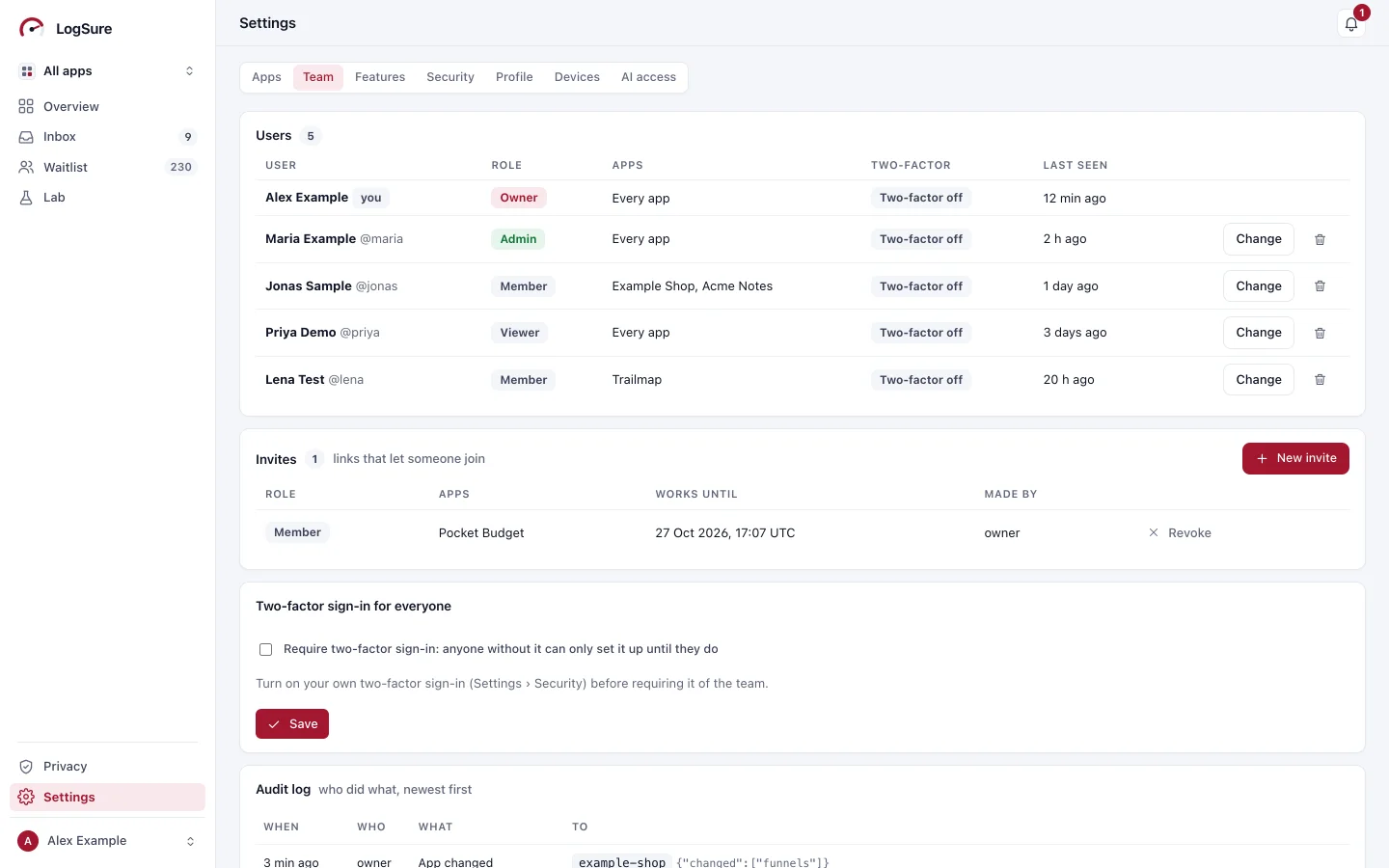The image size is (1389, 868).
Task: Save the two-factor setting
Action: point(292,724)
